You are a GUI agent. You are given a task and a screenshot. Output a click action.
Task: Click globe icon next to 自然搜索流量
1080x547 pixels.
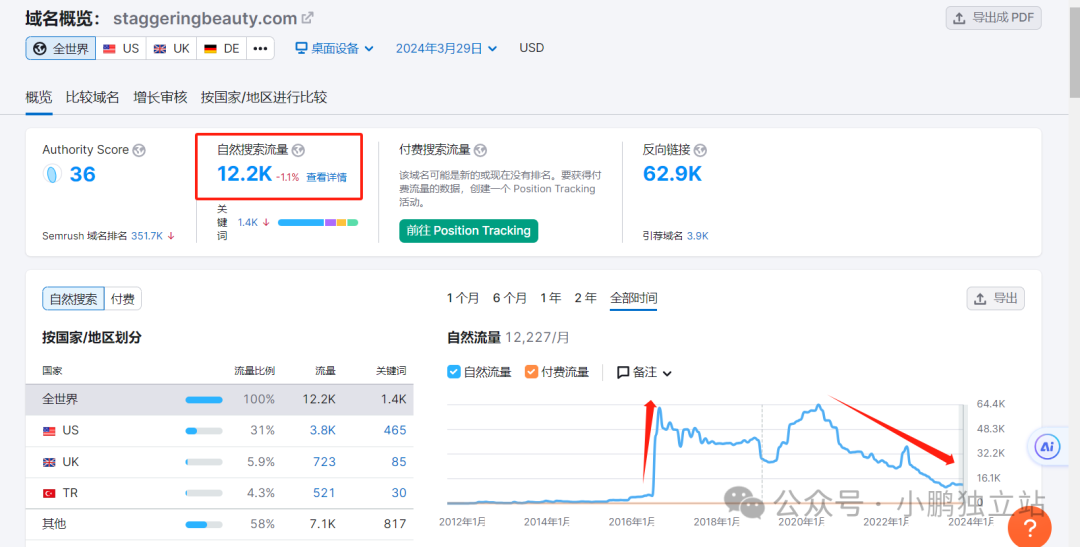tap(298, 150)
